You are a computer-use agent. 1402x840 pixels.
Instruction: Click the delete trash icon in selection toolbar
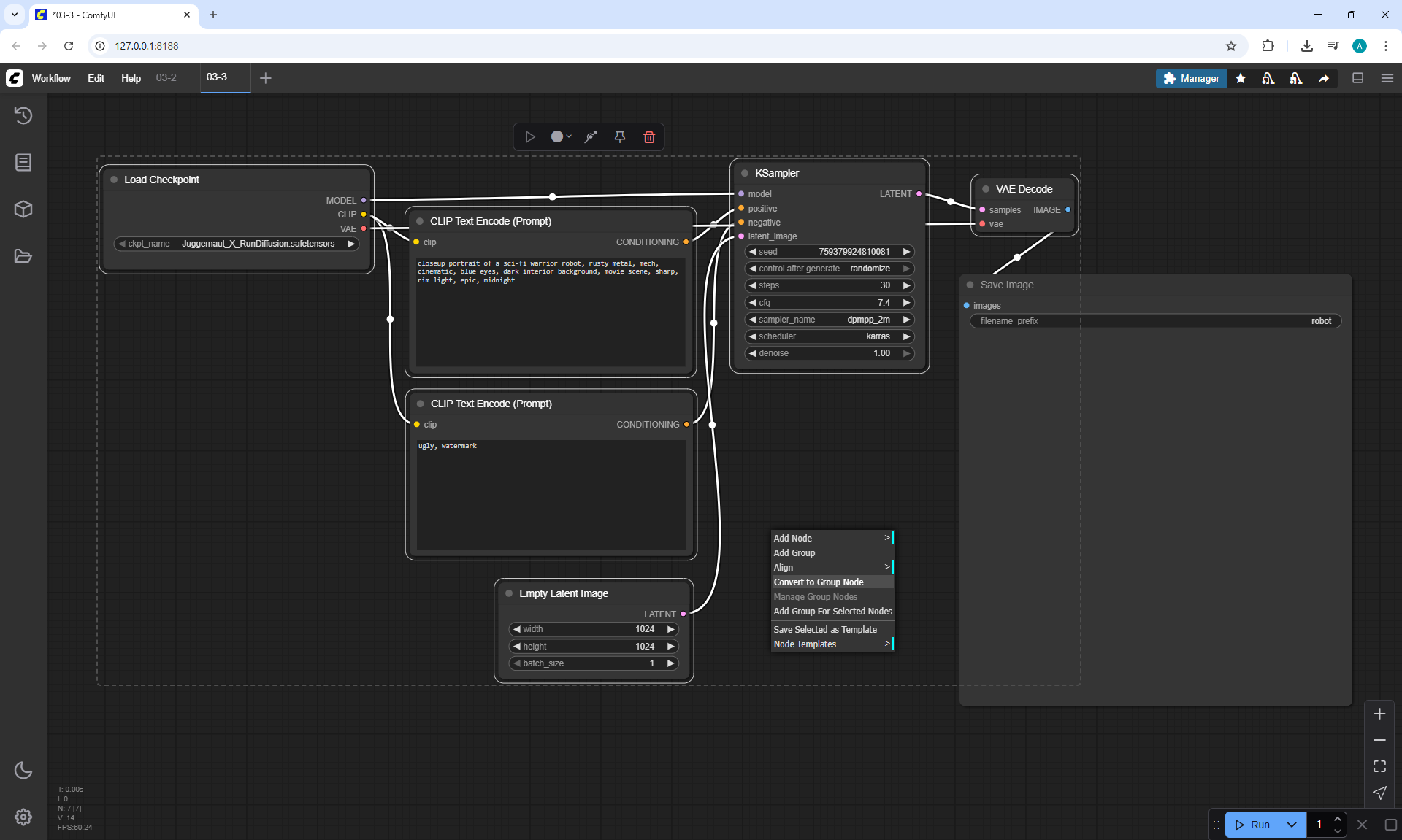coord(648,137)
